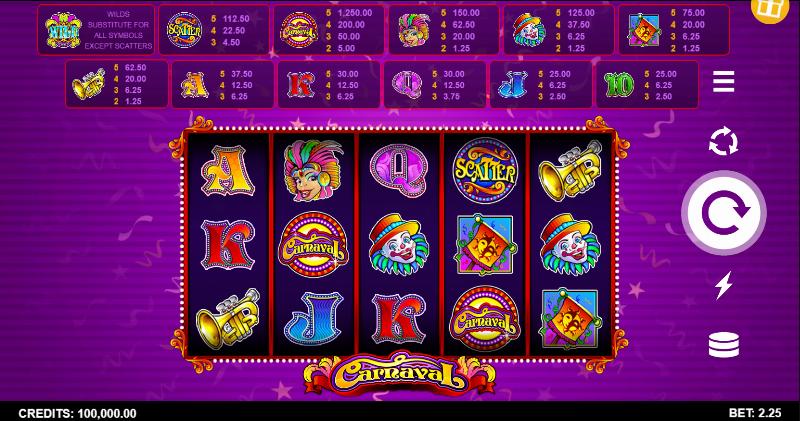This screenshot has width=800, height=421.
Task: Click the green 10 paytable tile
Action: pyautogui.click(x=647, y=84)
